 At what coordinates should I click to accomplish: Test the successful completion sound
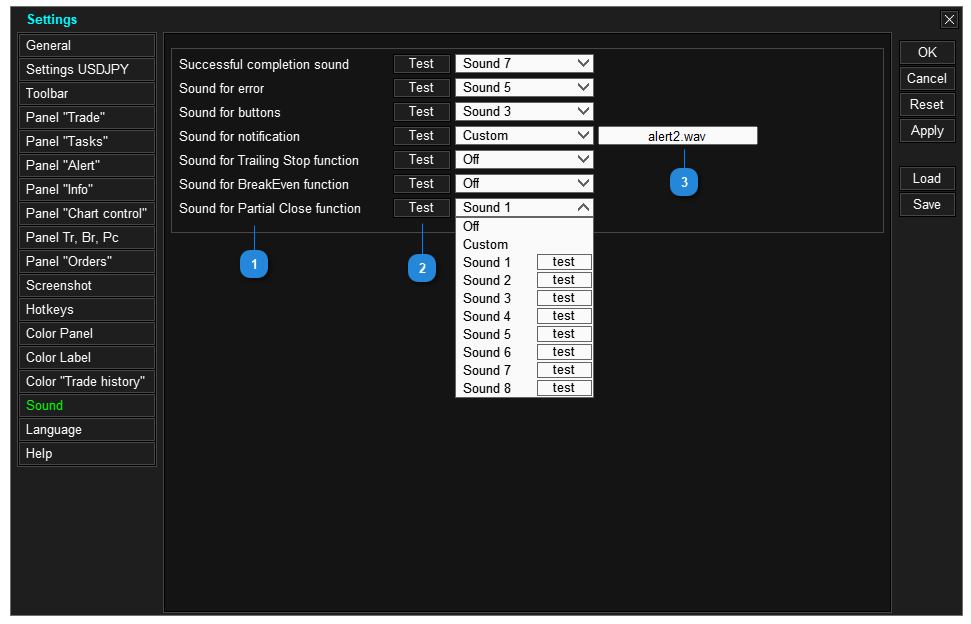(422, 64)
